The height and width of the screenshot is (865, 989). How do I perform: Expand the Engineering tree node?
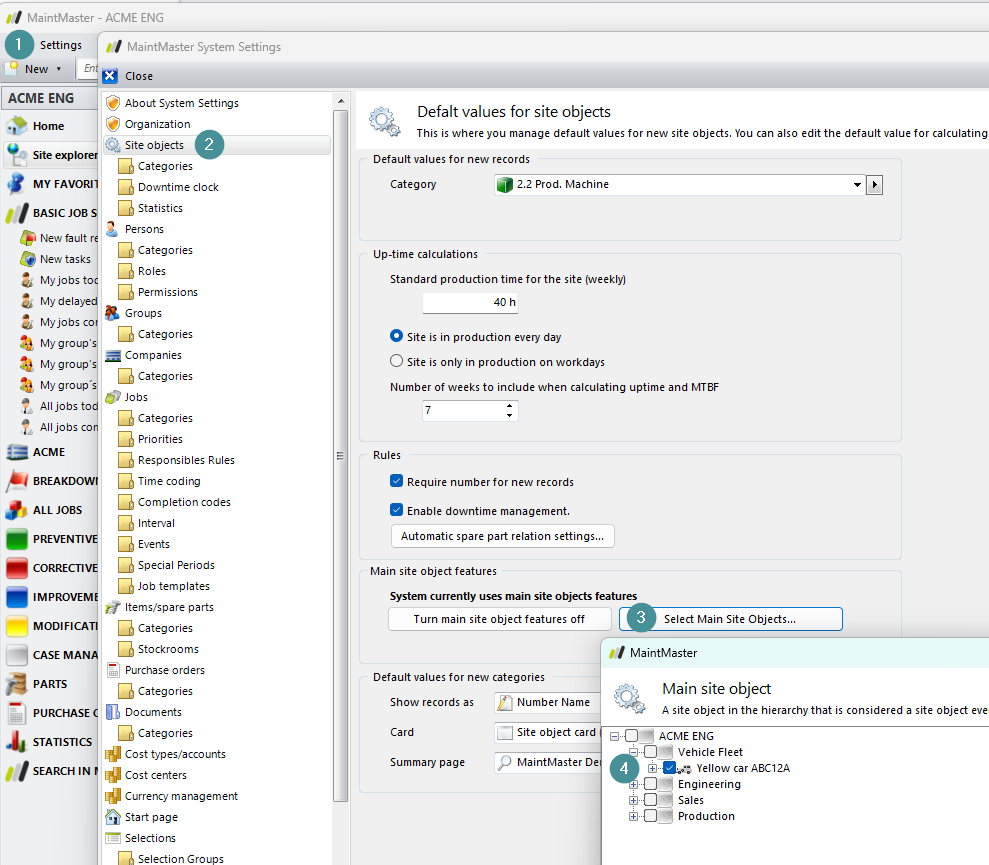(633, 785)
